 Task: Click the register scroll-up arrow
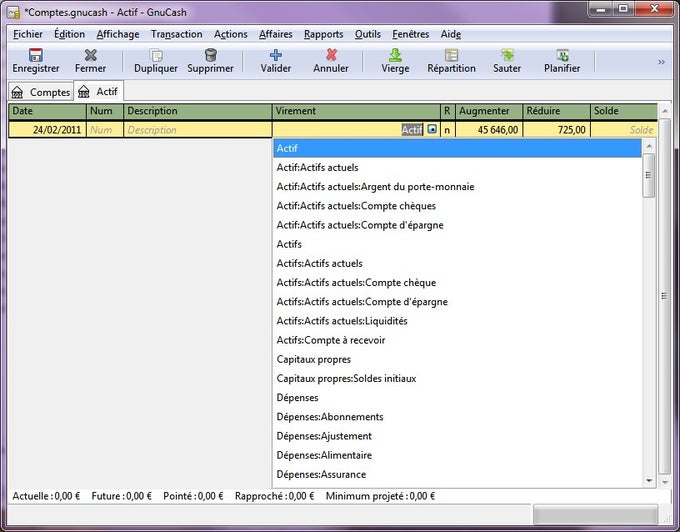point(664,111)
